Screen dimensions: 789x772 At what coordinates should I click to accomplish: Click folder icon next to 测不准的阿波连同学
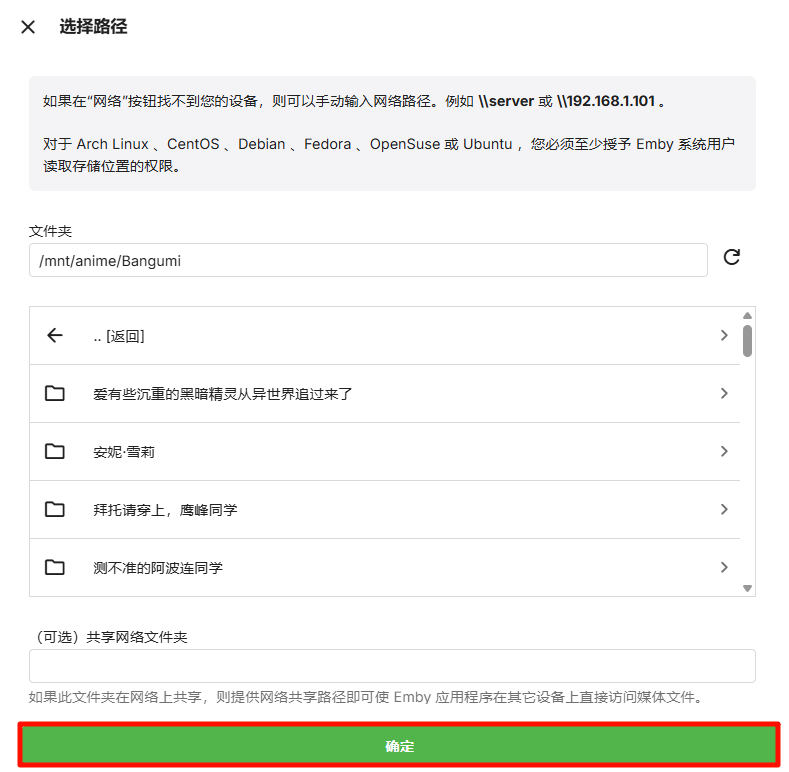(55, 568)
